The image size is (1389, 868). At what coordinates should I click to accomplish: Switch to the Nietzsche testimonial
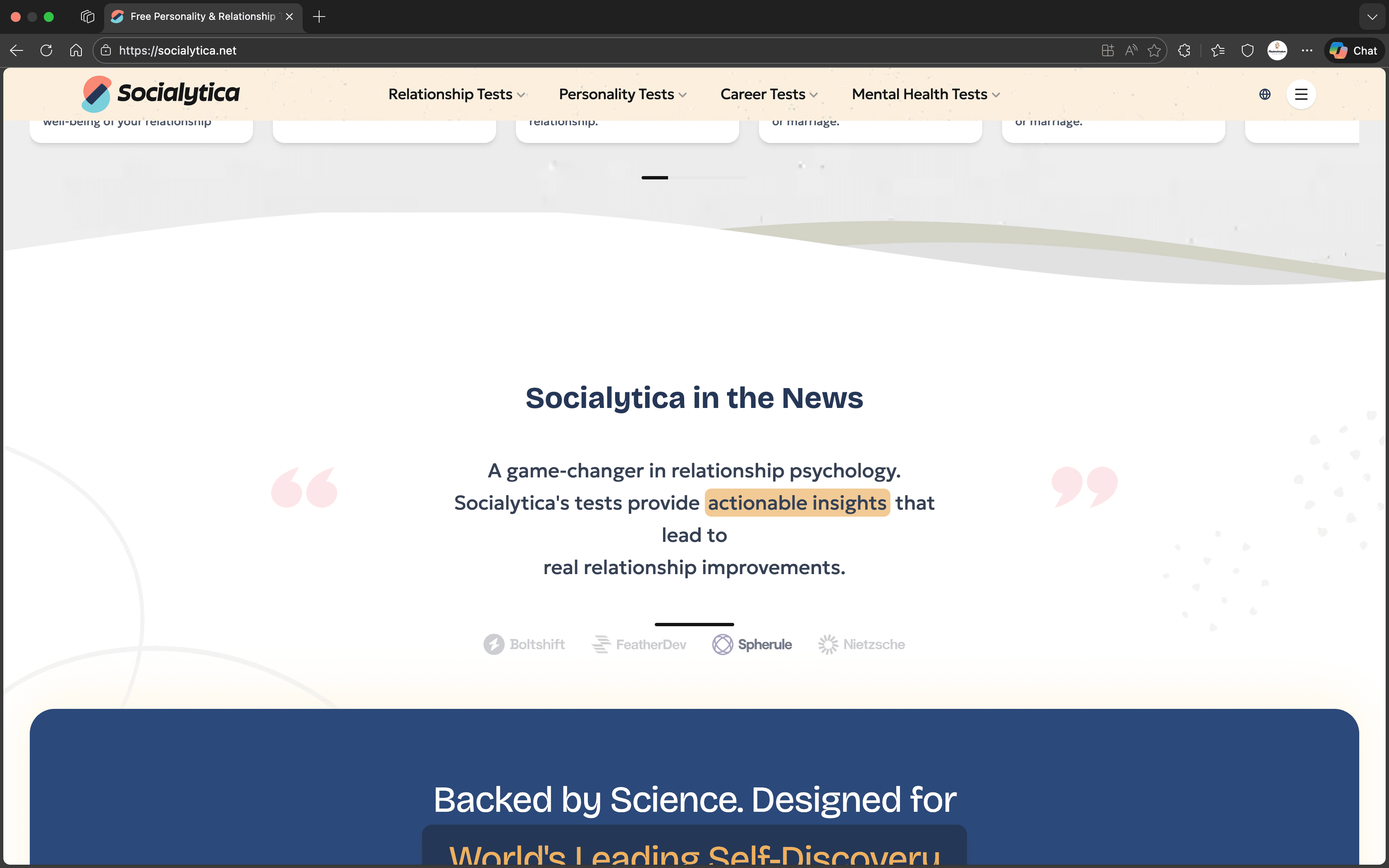[862, 644]
